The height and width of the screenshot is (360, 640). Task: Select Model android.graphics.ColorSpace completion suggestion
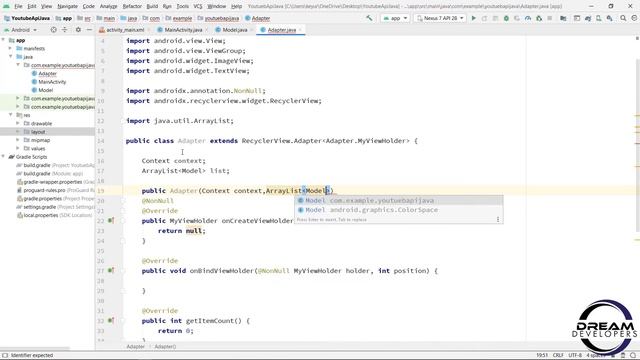[x=398, y=210]
